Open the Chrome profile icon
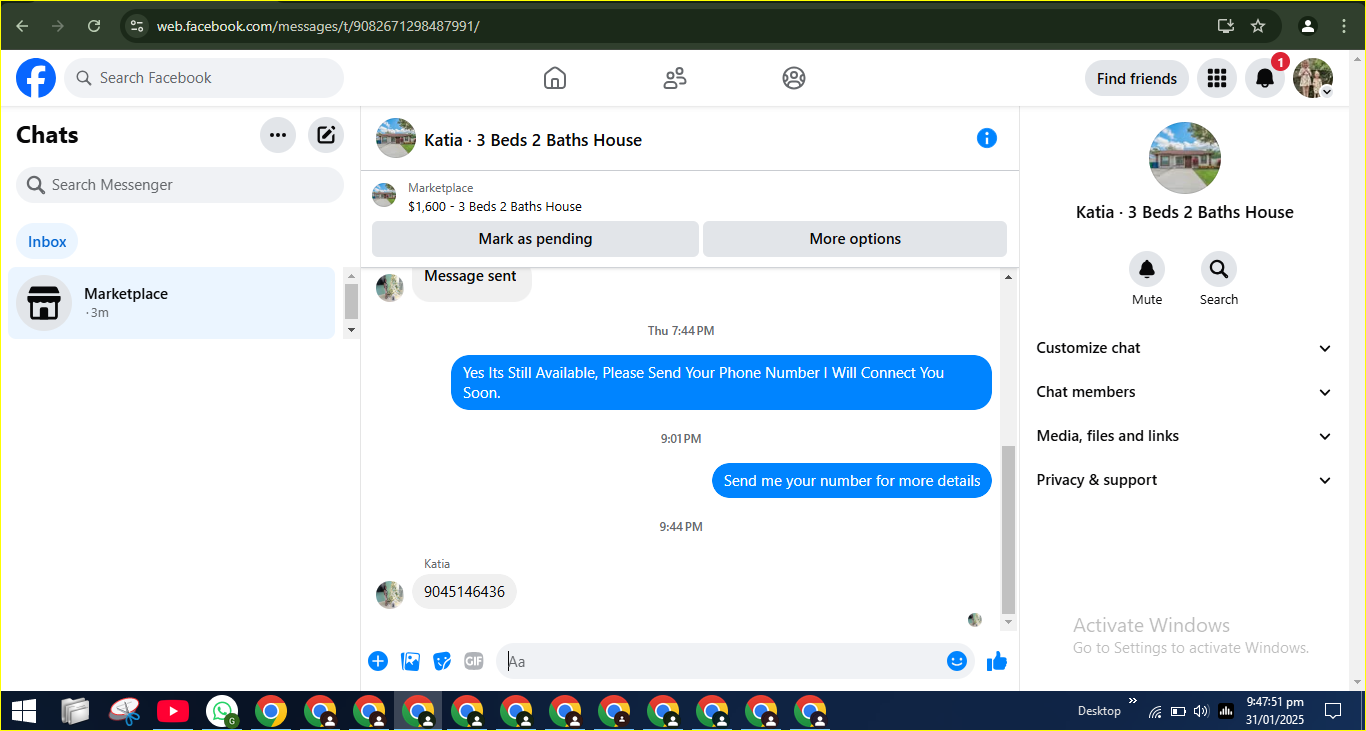 [x=1308, y=26]
